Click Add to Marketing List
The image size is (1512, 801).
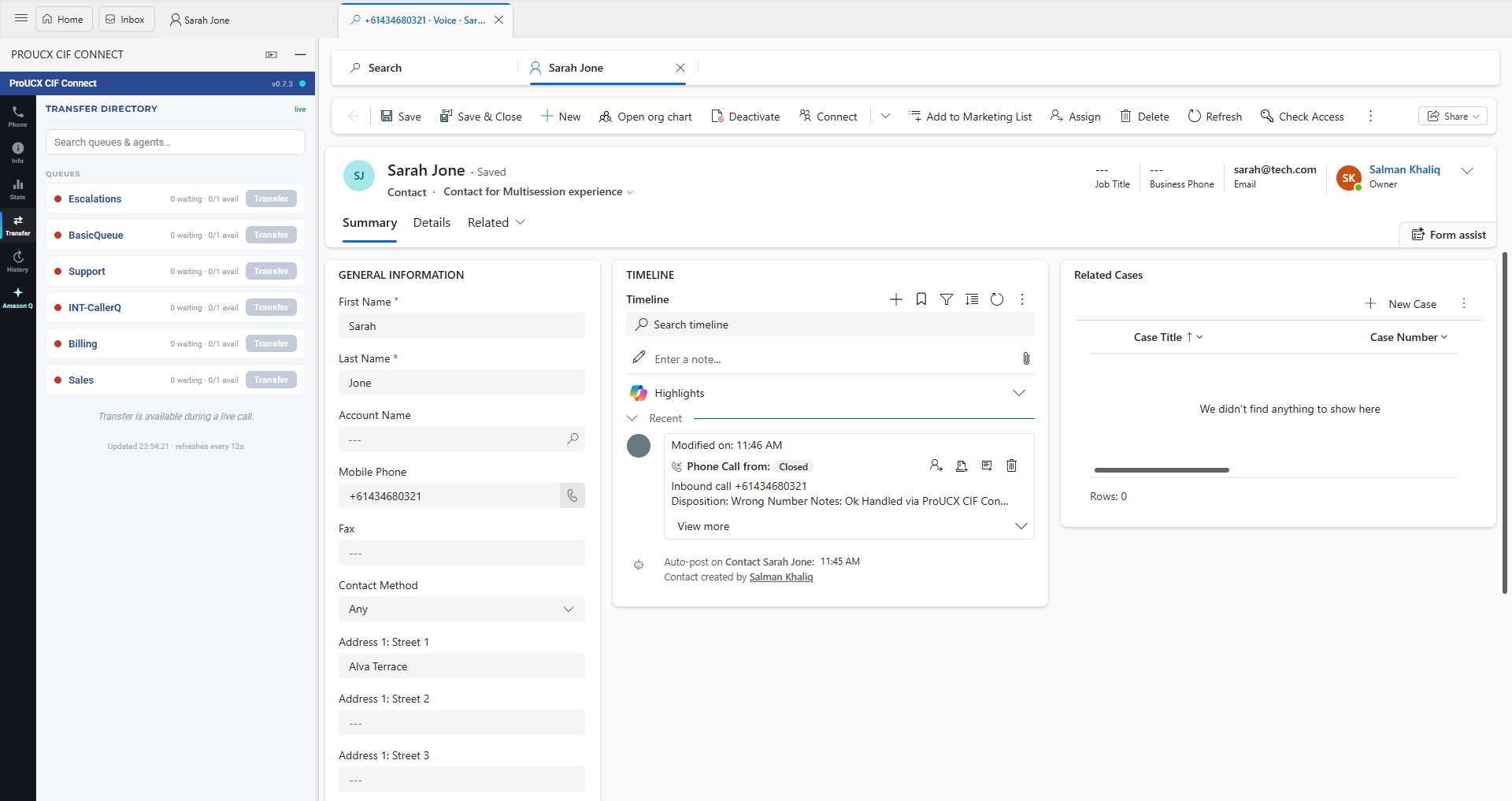coord(970,116)
